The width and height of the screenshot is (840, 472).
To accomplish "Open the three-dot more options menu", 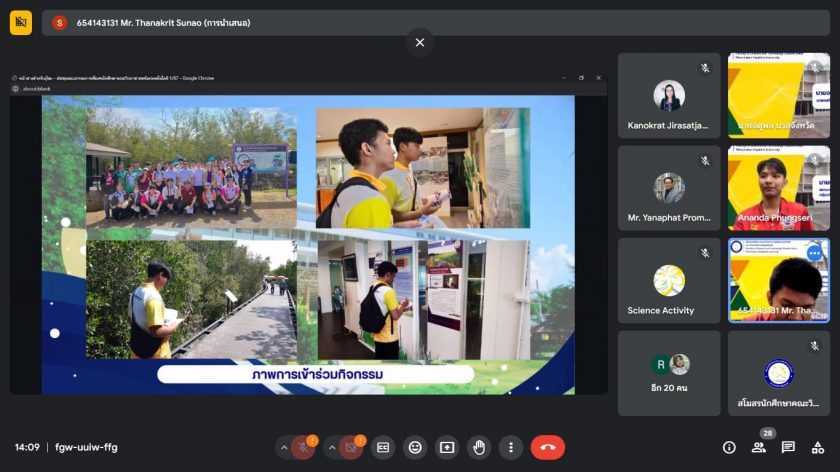I will click(511, 447).
